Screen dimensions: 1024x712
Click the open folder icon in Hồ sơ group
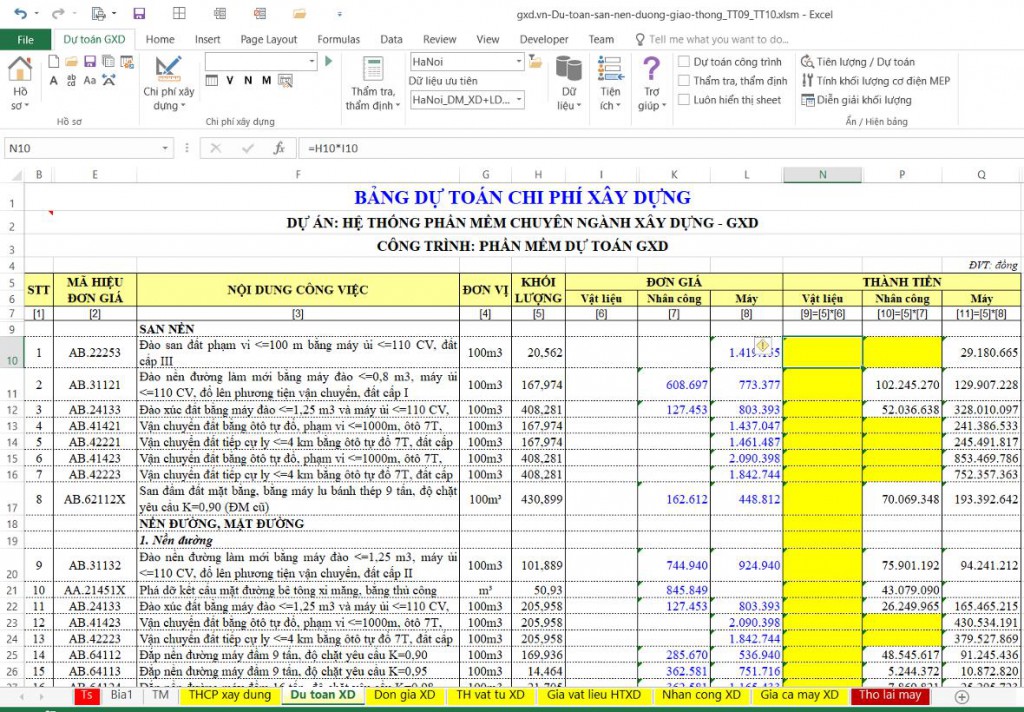point(72,61)
